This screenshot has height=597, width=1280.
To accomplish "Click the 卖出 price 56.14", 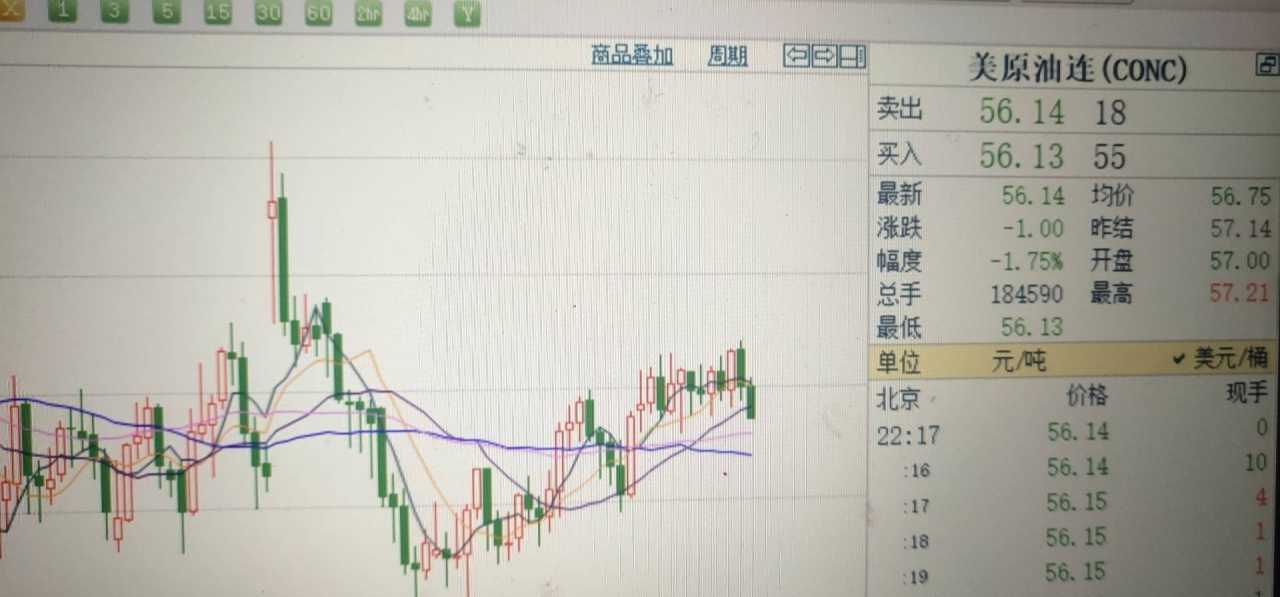I will point(1022,111).
